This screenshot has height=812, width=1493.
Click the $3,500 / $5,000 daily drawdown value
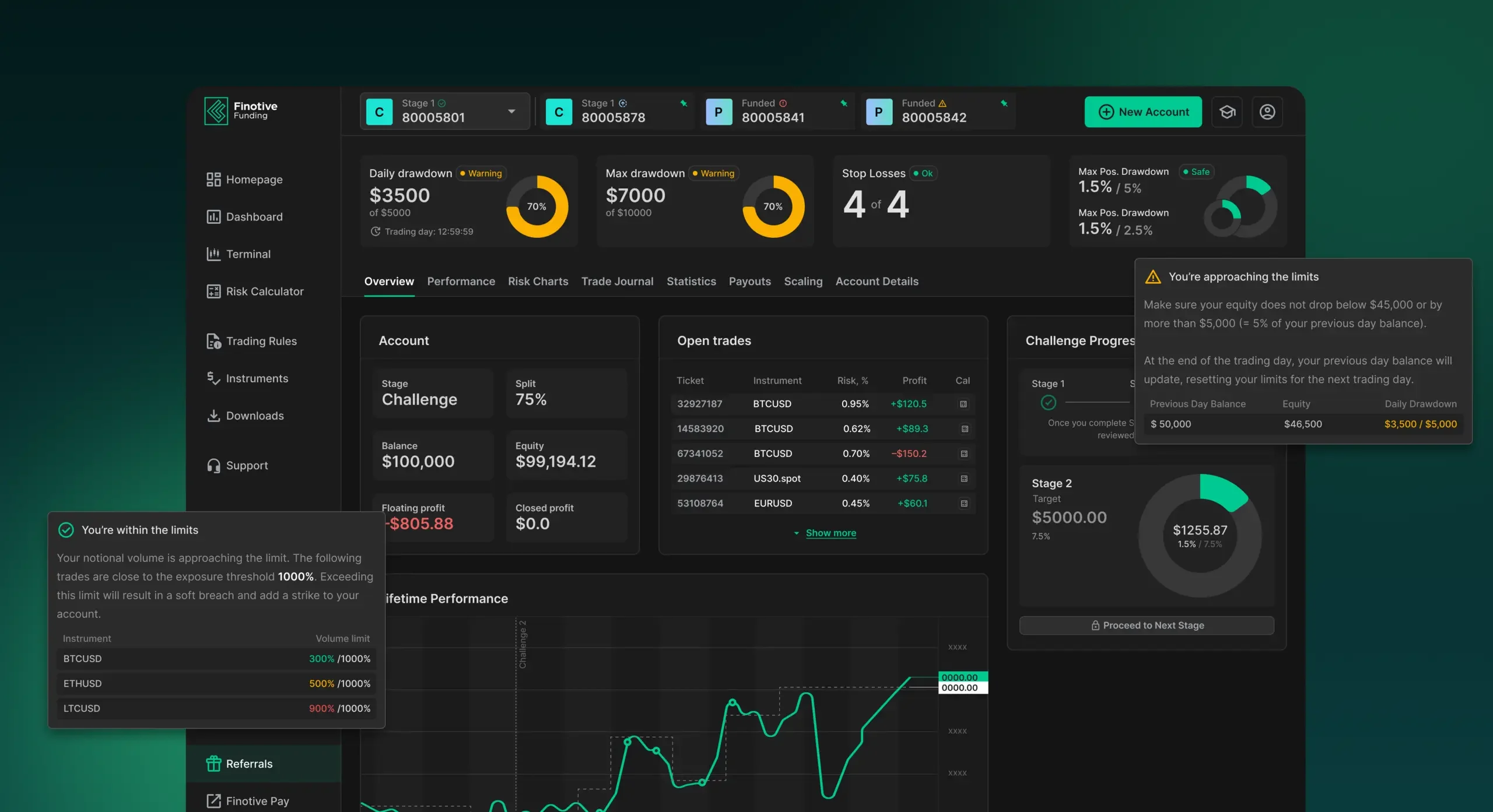pos(1420,424)
